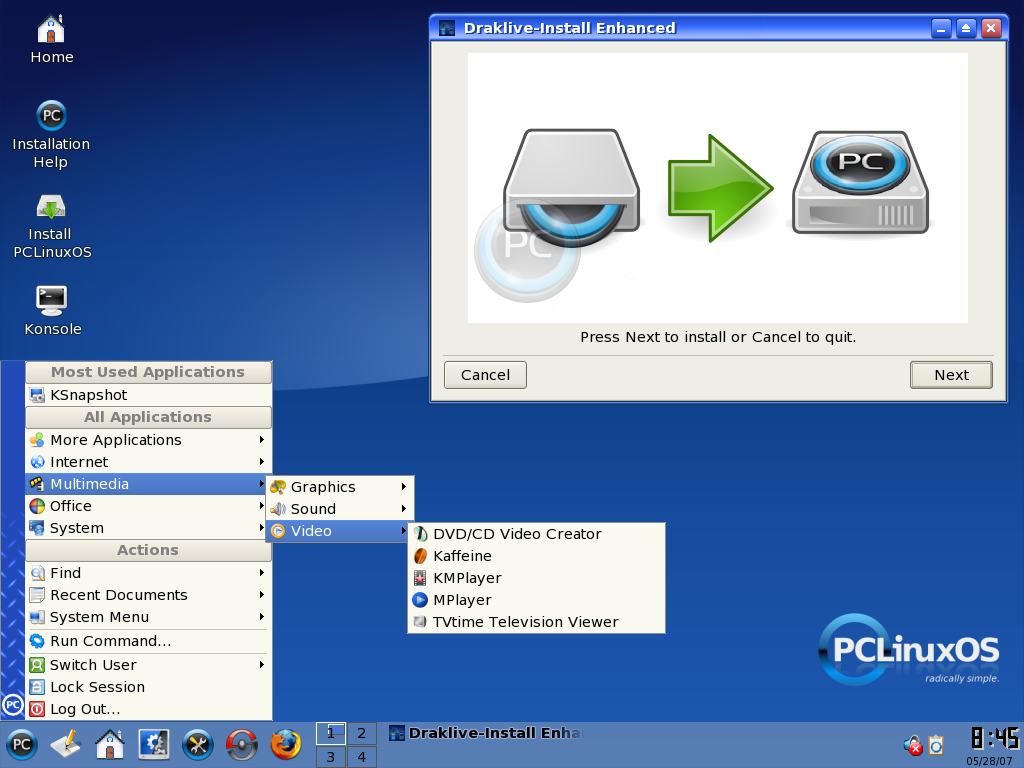The width and height of the screenshot is (1024, 768).
Task: Click the TVtime Television Viewer icon
Action: pyautogui.click(x=420, y=622)
